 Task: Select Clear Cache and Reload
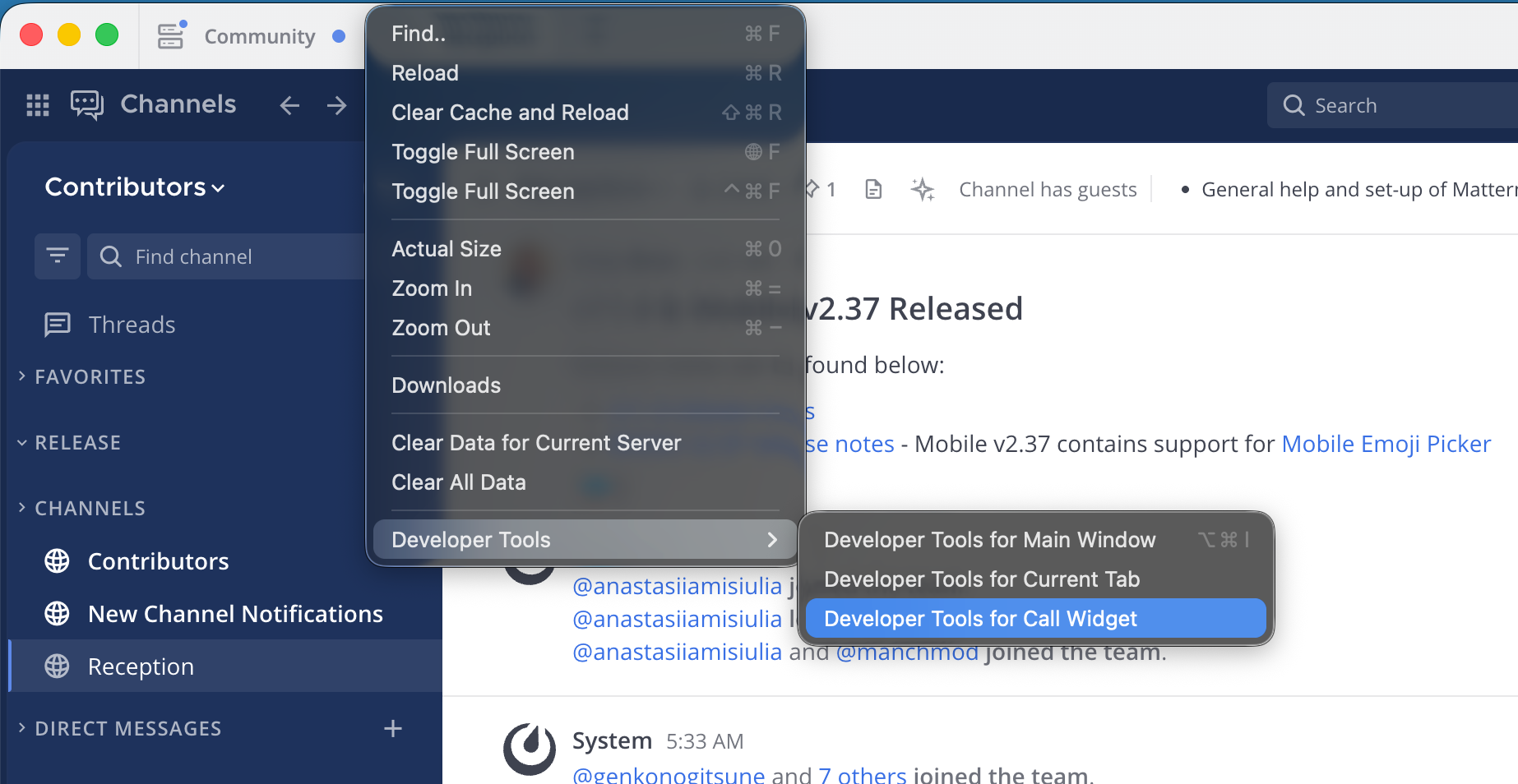point(510,112)
